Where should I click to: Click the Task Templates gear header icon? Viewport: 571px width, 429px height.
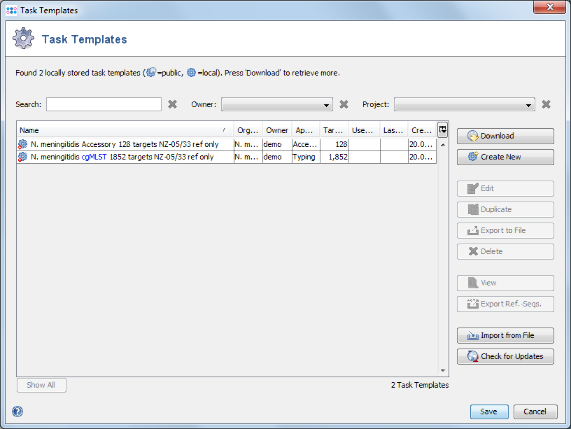pyautogui.click(x=23, y=38)
